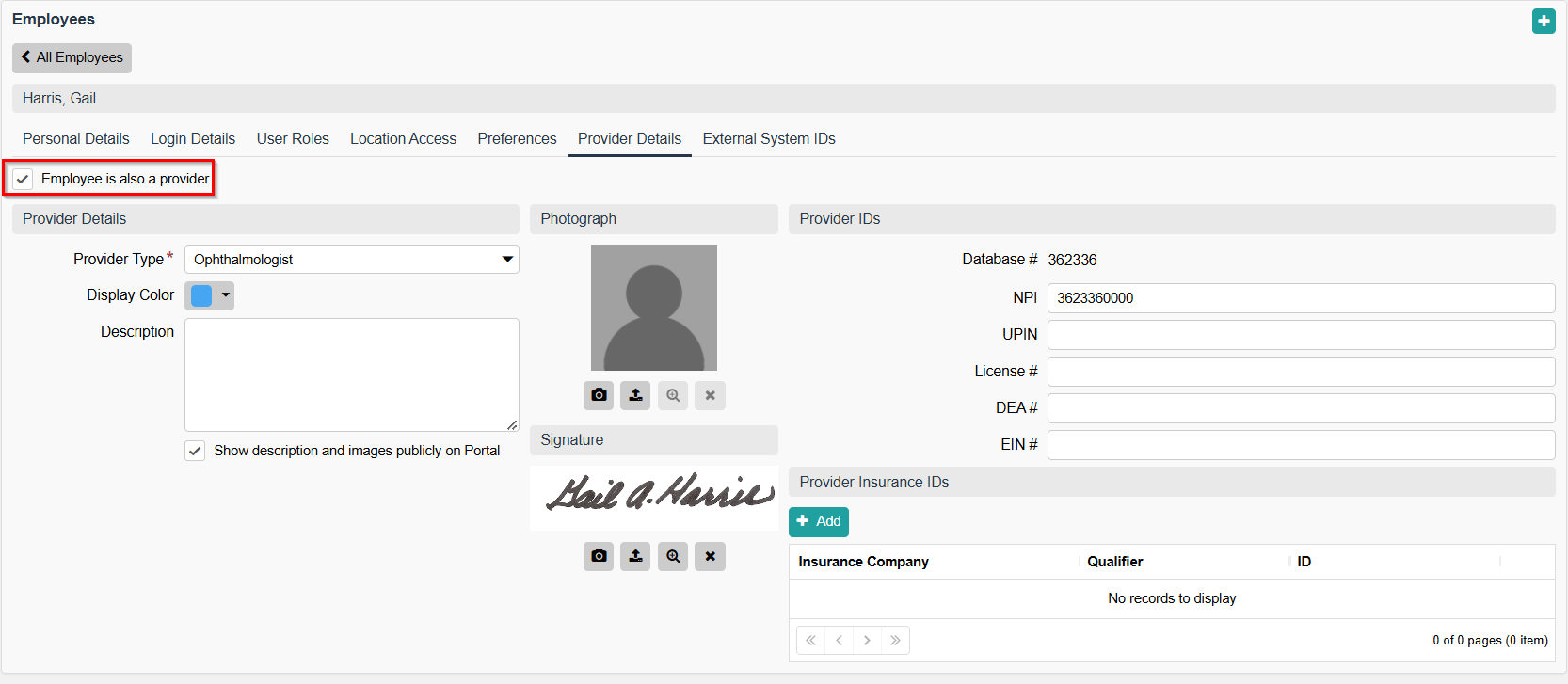Screen dimensions: 1568x684
Task: Open the User Roles tab
Action: coord(293,138)
